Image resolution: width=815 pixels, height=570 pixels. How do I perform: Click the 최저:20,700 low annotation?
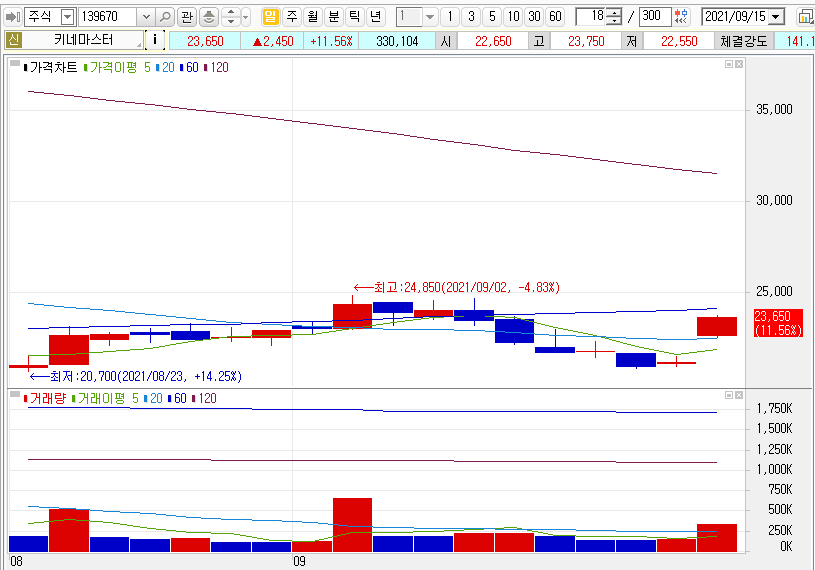tap(135, 376)
